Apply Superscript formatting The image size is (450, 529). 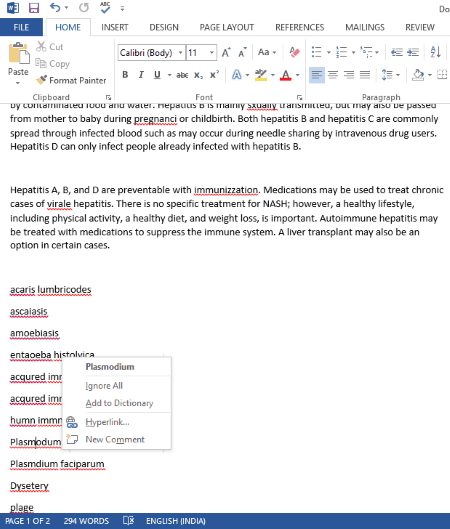coord(214,75)
